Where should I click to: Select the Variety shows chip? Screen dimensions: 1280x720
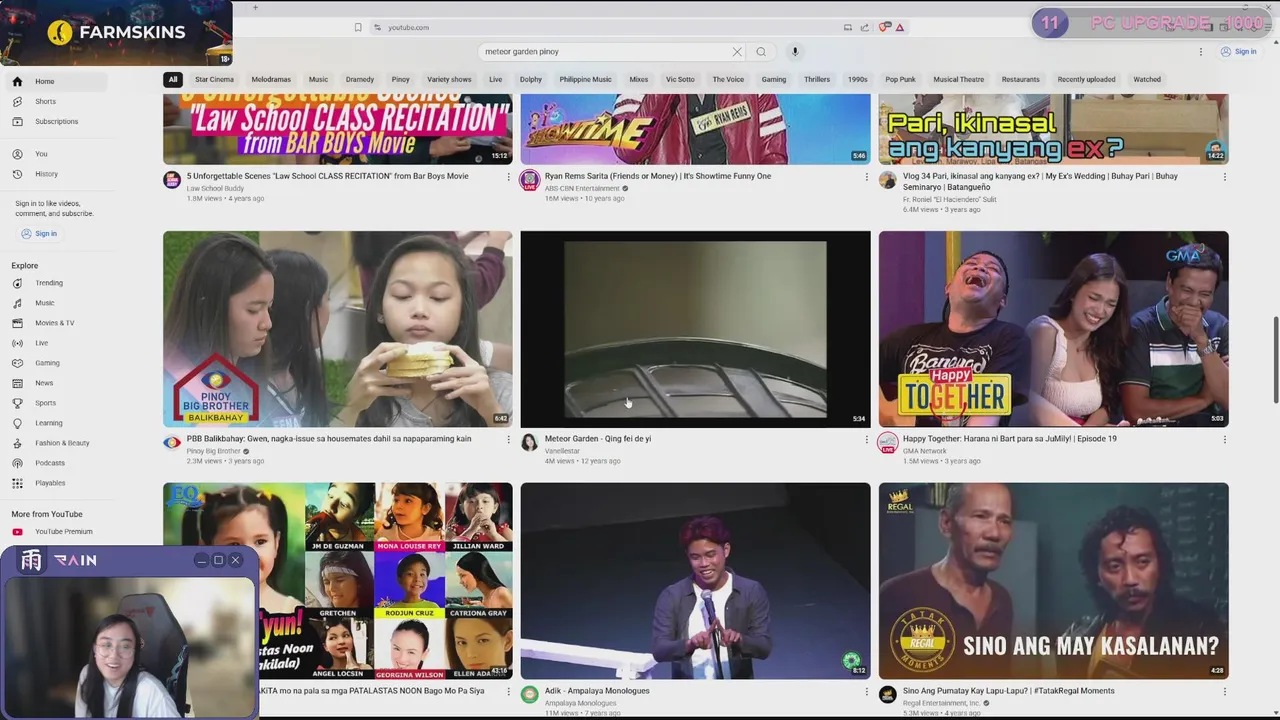click(449, 79)
